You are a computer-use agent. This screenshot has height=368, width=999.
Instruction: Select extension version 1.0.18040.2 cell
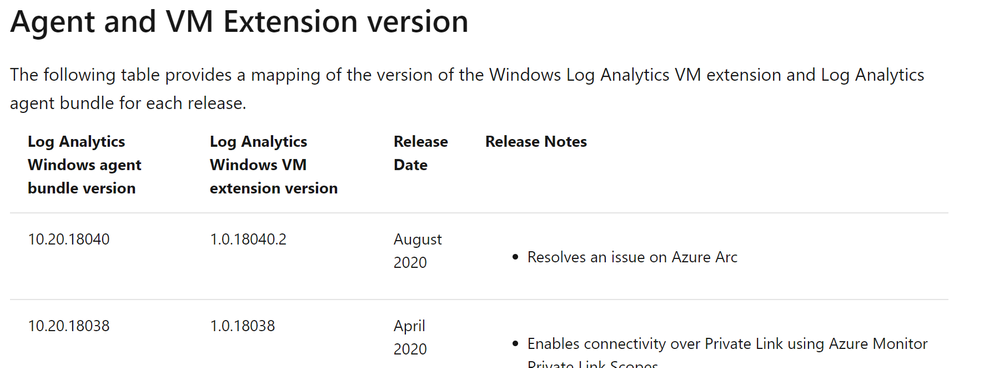coord(248,239)
